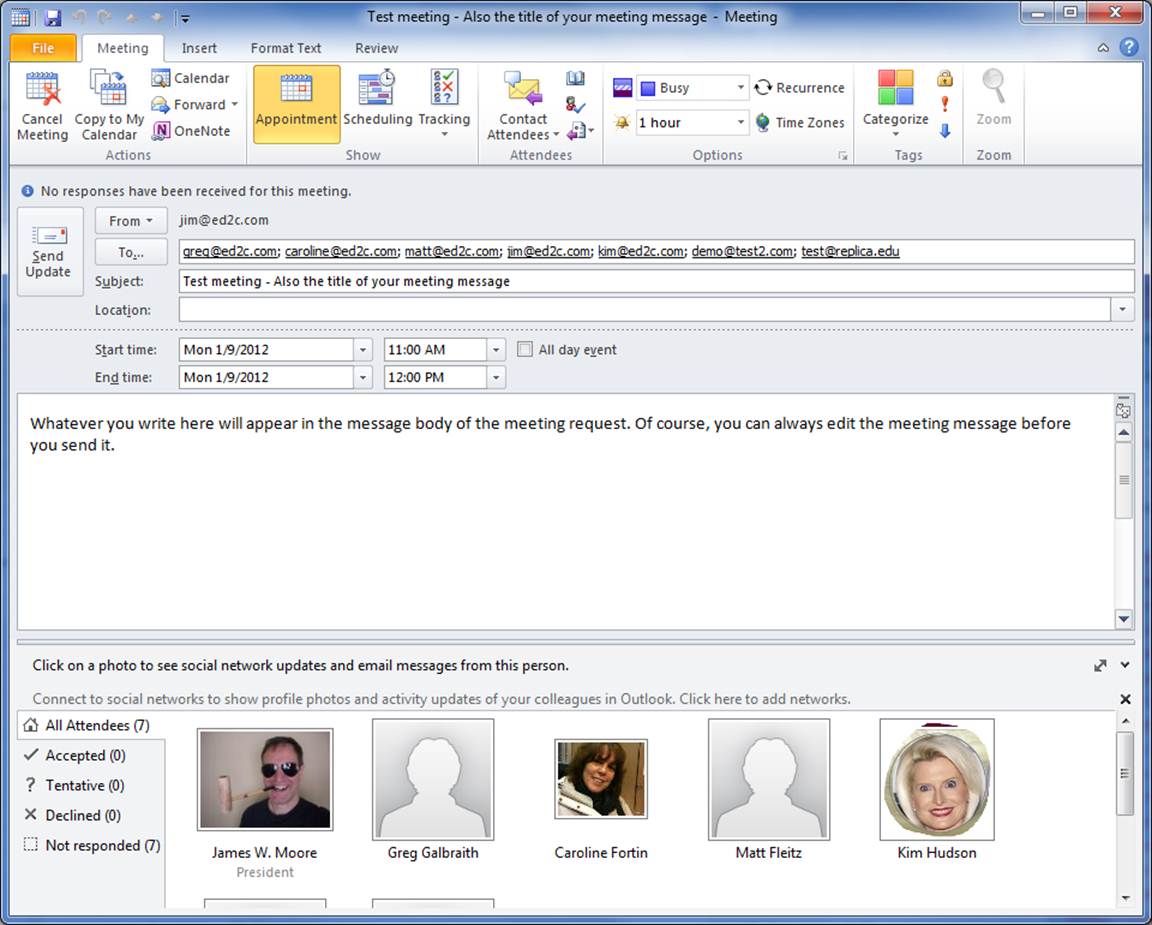The height and width of the screenshot is (925, 1152).
Task: Click Copy to My Calendar icon
Action: [108, 89]
